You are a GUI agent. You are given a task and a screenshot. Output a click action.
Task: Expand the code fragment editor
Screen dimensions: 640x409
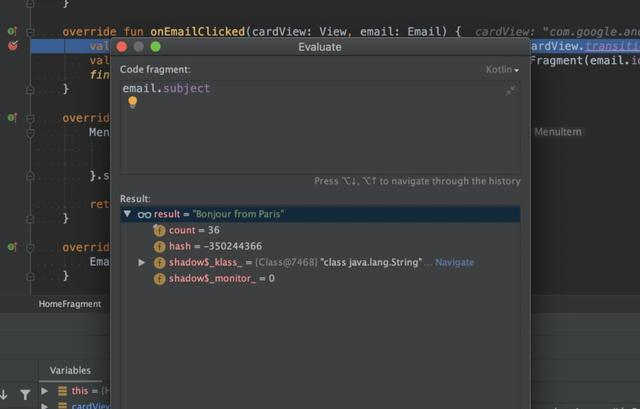tap(511, 90)
